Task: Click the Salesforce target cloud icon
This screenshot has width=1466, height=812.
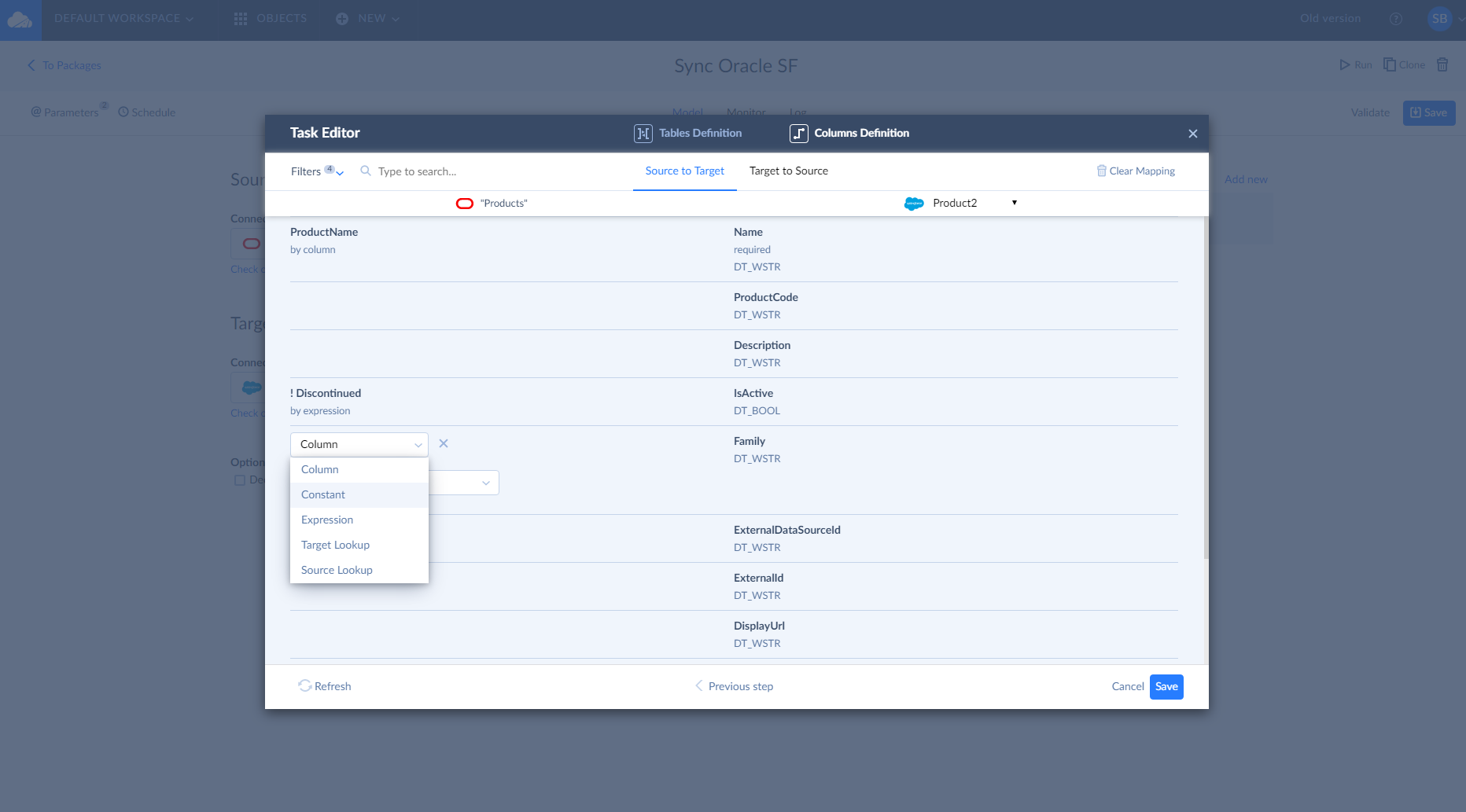Action: point(914,204)
